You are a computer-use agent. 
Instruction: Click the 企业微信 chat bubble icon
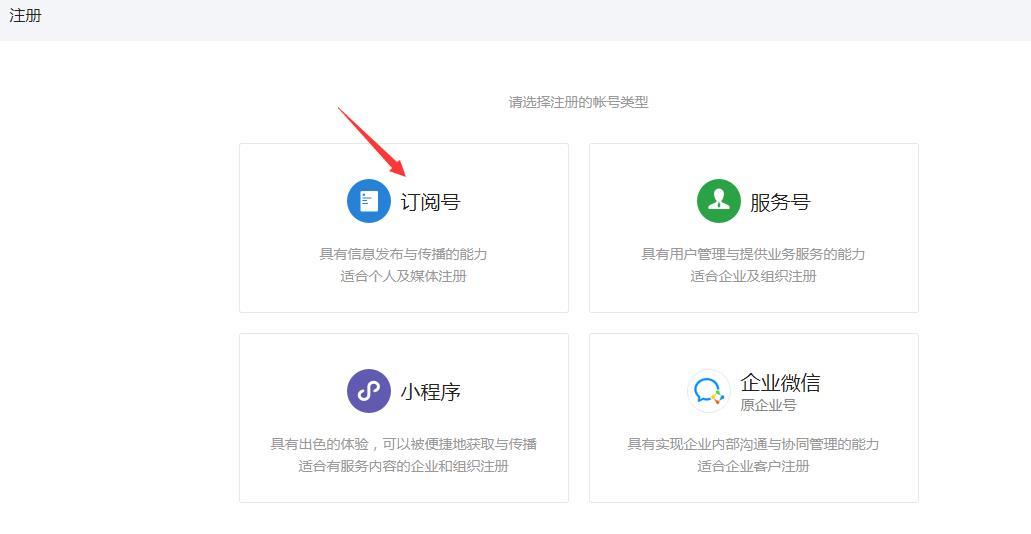coord(709,391)
